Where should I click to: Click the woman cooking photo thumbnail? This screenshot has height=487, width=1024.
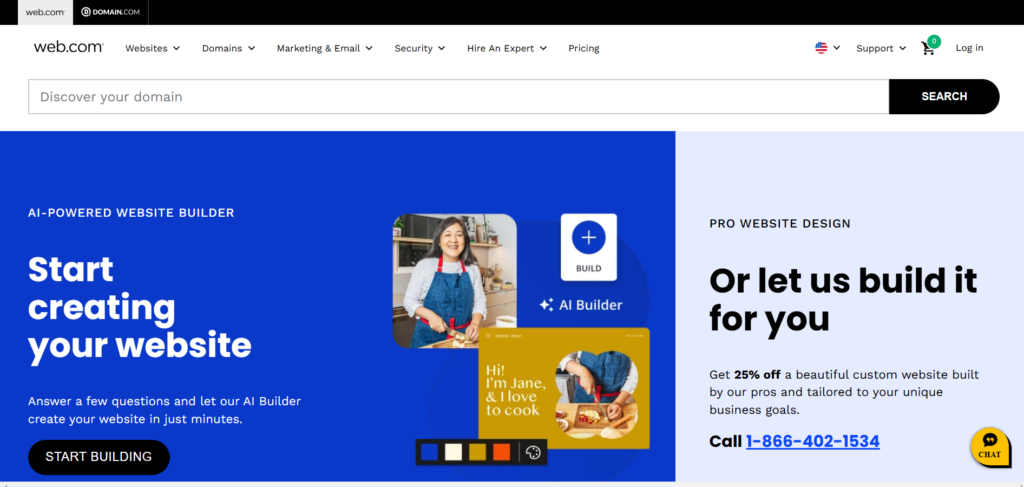455,281
